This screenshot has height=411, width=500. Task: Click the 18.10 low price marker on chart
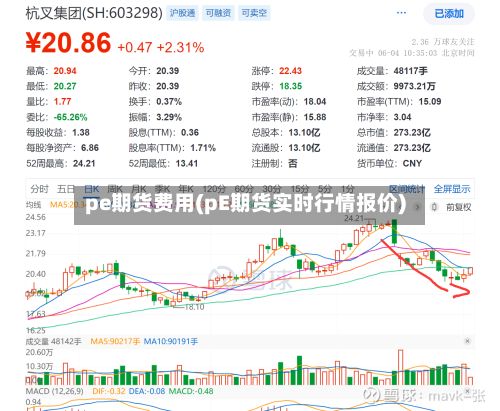(x=194, y=307)
